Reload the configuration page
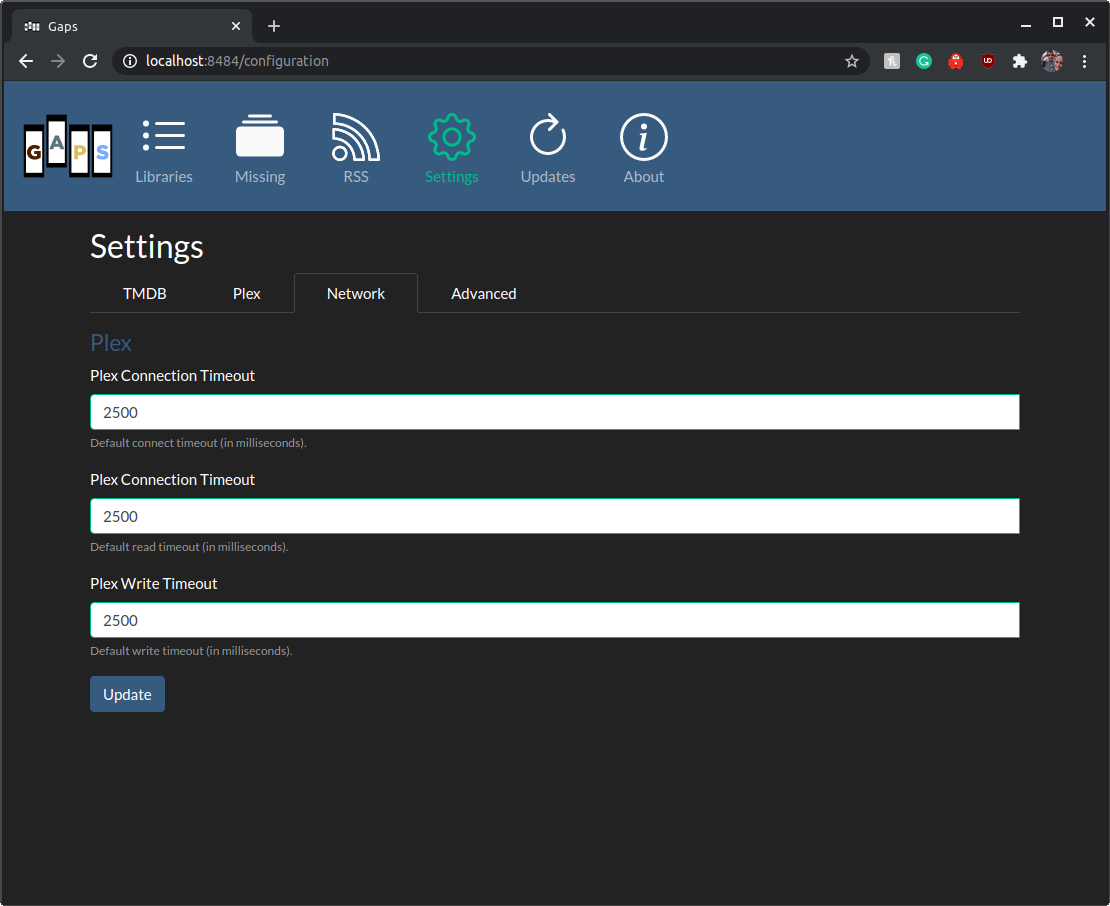1110x906 pixels. pos(90,61)
